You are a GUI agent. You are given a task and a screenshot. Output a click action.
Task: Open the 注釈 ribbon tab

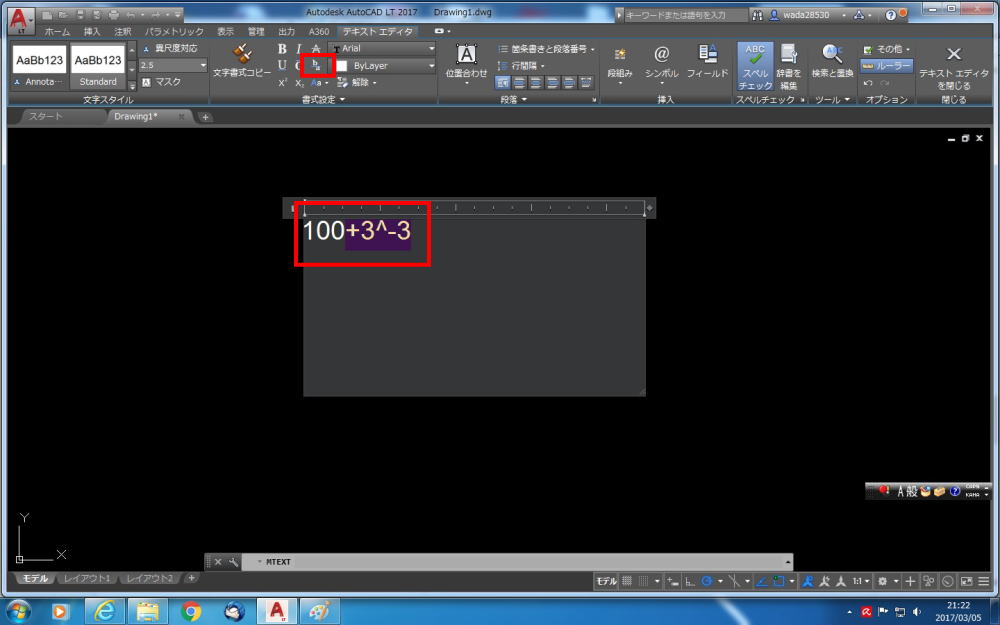pyautogui.click(x=122, y=31)
